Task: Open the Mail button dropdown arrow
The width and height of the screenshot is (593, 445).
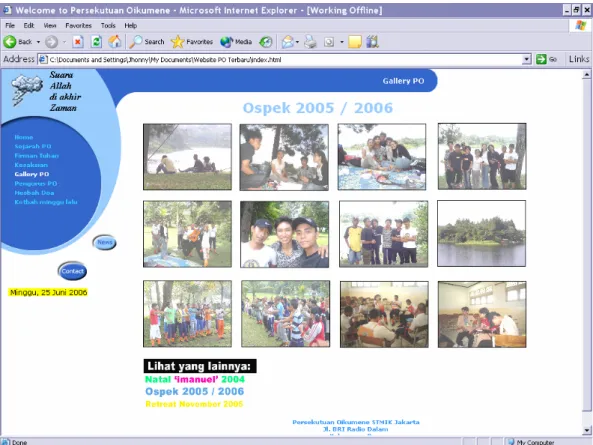Action: coord(297,42)
